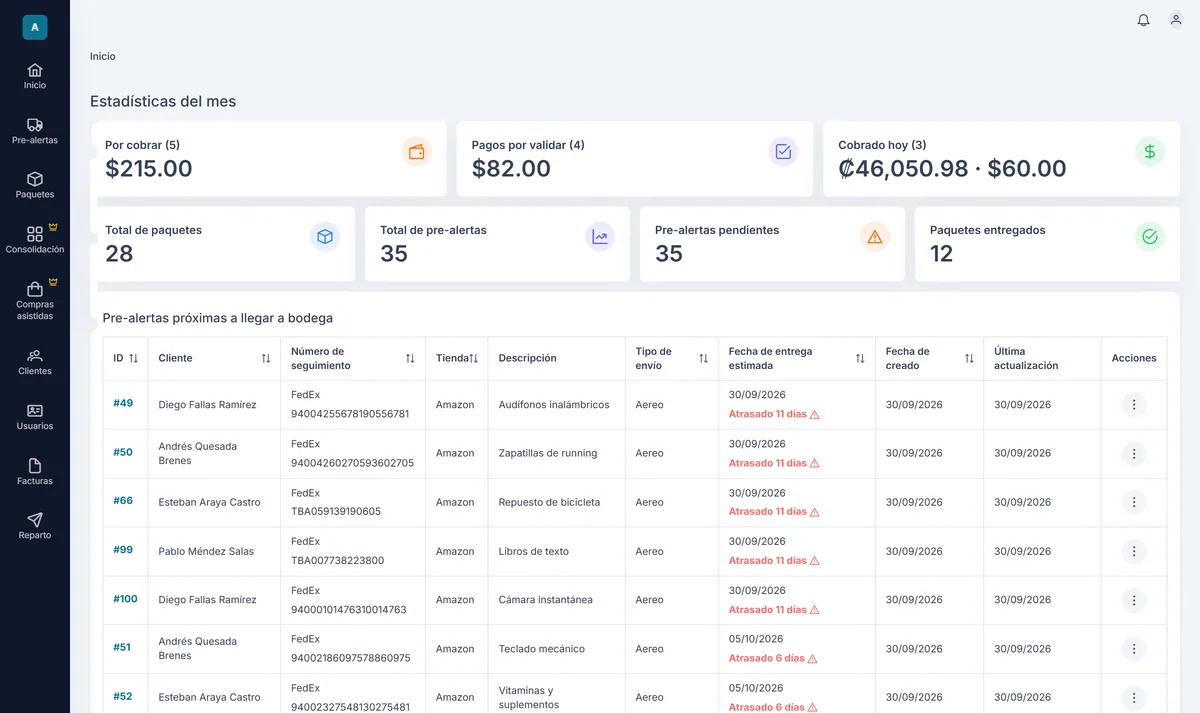Click the check icon on Paquetes entregados

pyautogui.click(x=1150, y=237)
